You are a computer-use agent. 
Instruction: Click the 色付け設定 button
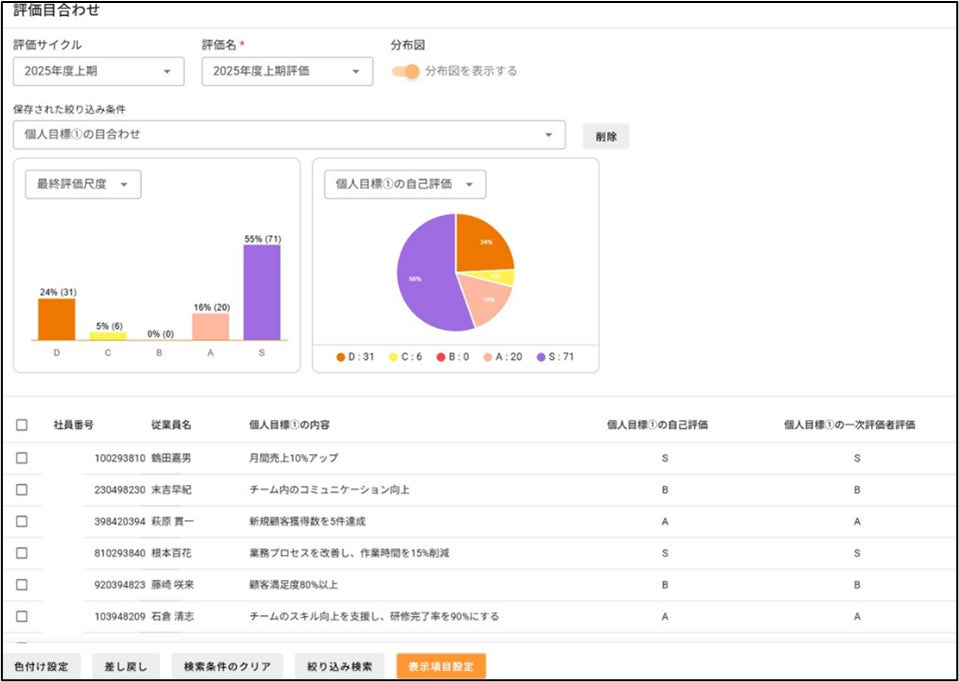[41, 666]
